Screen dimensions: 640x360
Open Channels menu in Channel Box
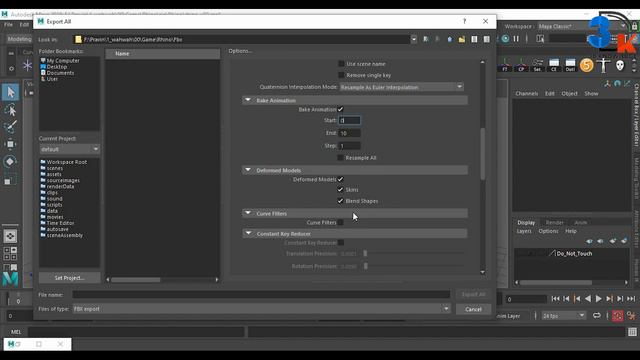(x=527, y=93)
